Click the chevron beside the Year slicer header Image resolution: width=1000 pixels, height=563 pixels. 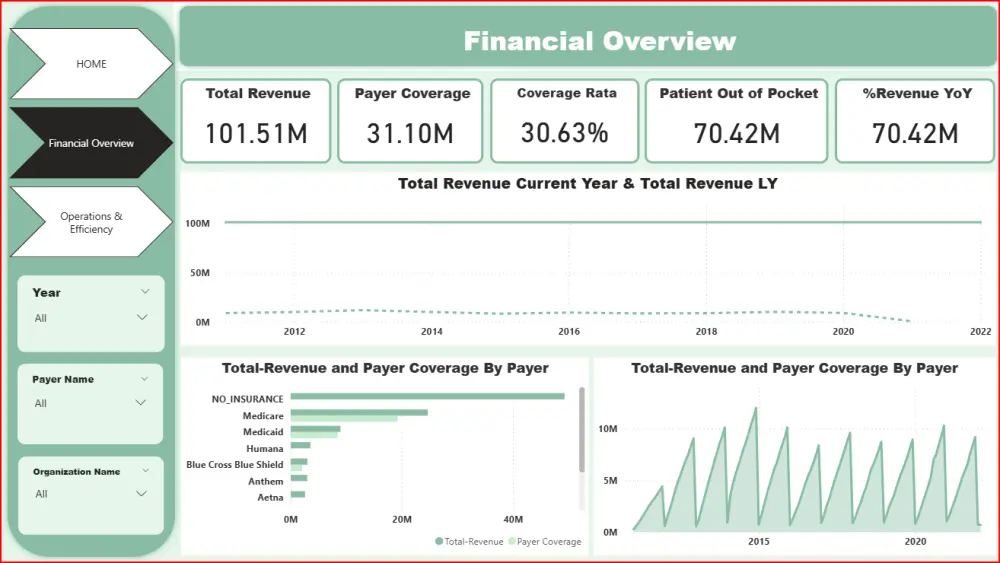145,292
